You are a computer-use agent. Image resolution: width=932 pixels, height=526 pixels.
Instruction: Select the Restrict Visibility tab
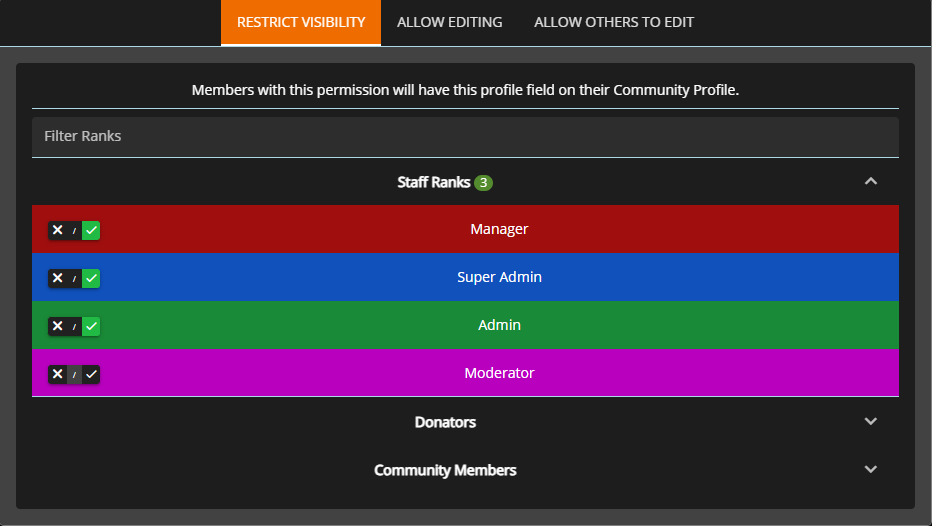[x=301, y=22]
